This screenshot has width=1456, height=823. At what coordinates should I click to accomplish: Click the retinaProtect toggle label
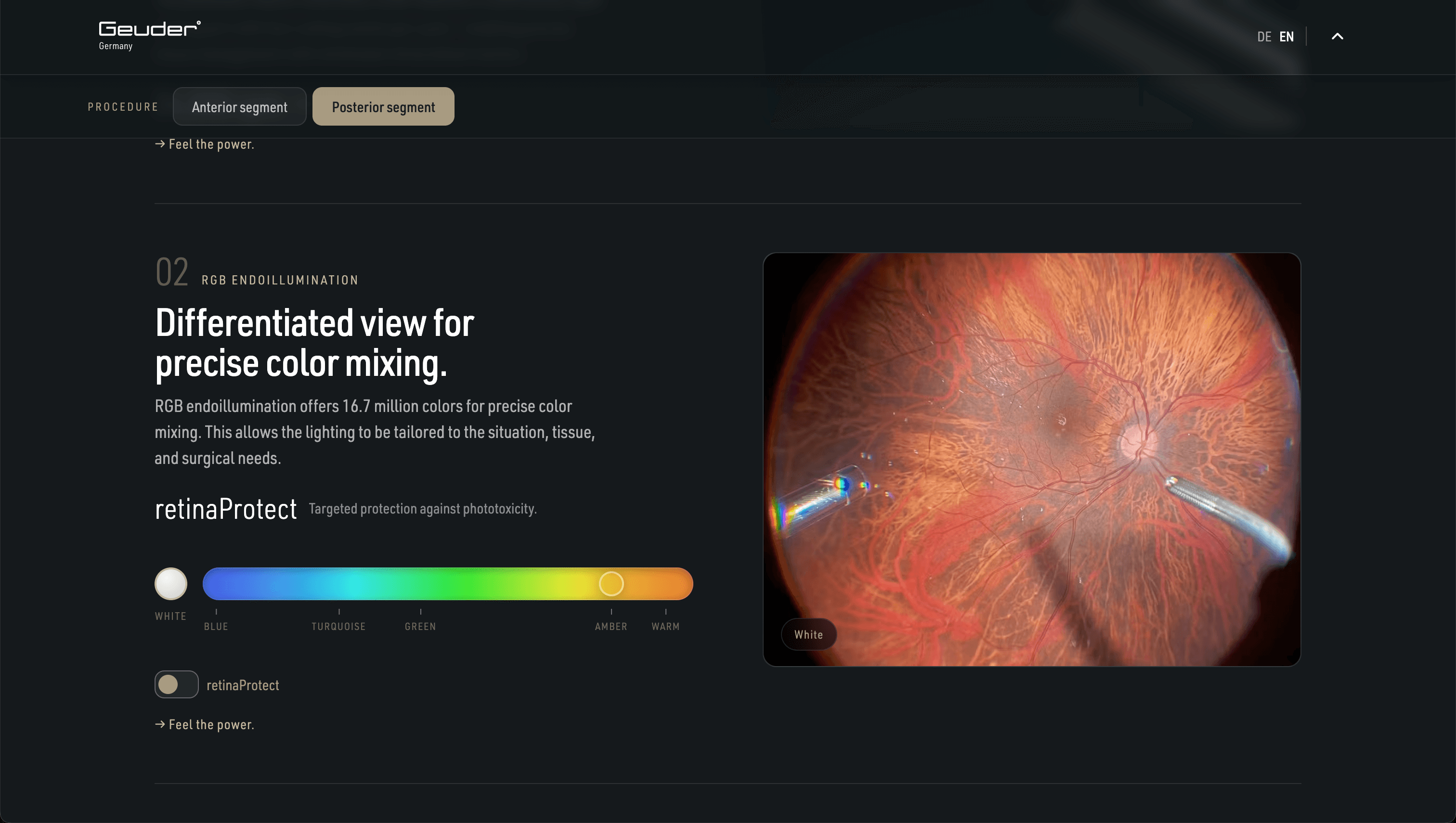click(x=243, y=685)
